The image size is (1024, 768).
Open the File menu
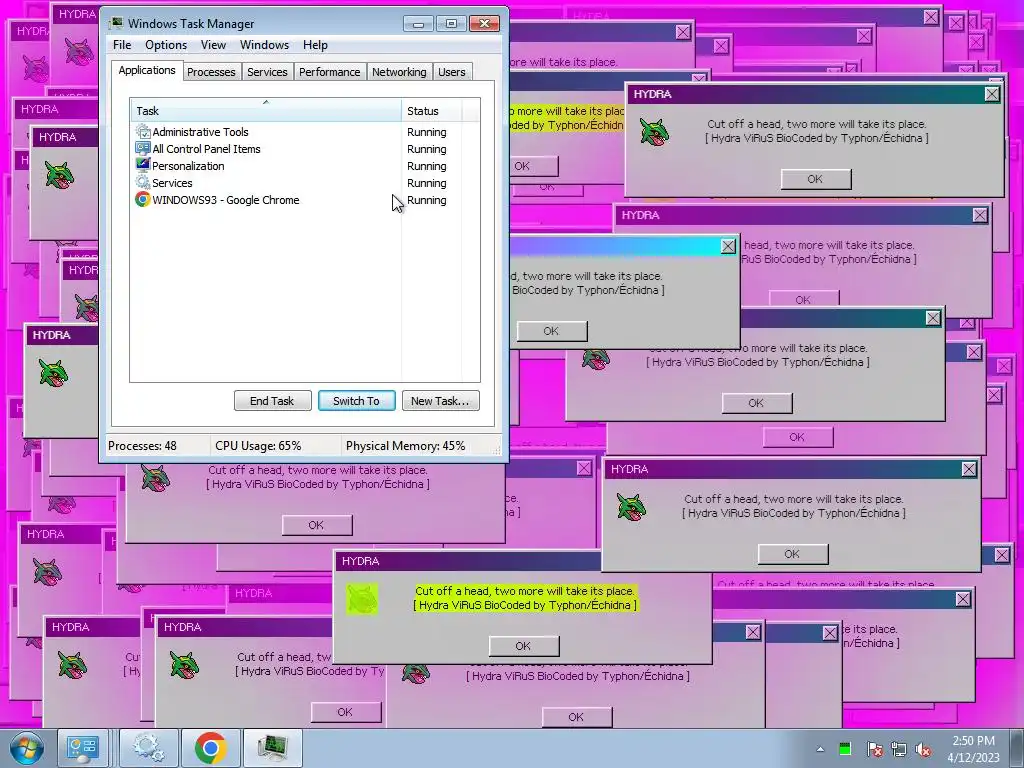point(122,45)
